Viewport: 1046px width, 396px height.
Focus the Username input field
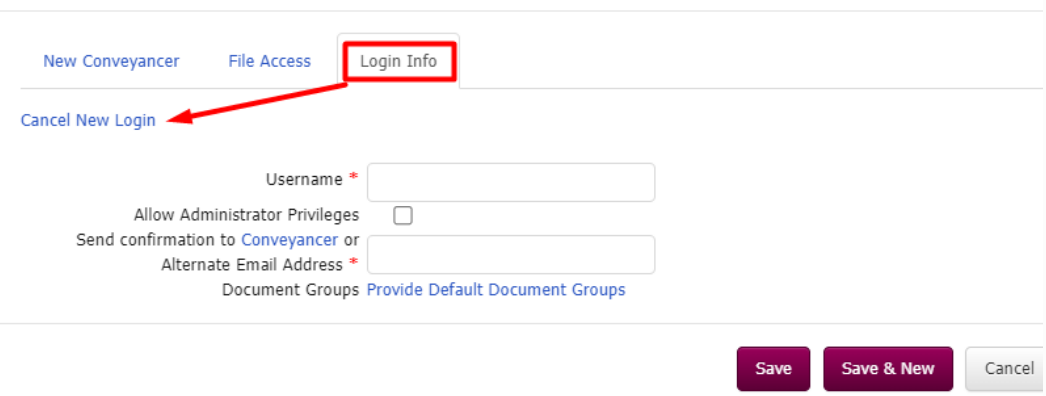[x=511, y=182]
